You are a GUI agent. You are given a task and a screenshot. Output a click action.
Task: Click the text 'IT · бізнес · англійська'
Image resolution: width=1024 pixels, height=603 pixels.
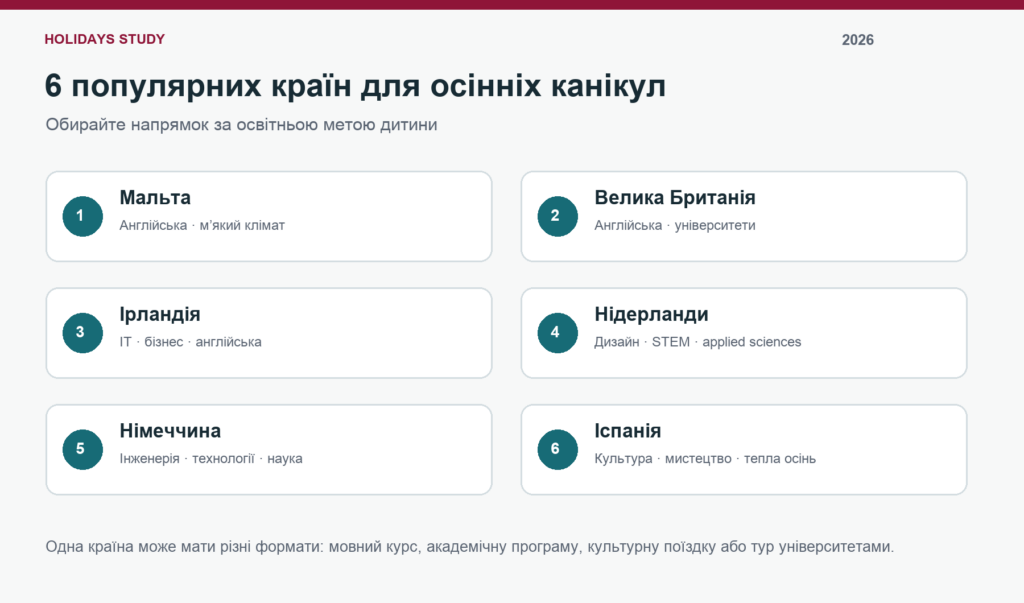pos(190,342)
